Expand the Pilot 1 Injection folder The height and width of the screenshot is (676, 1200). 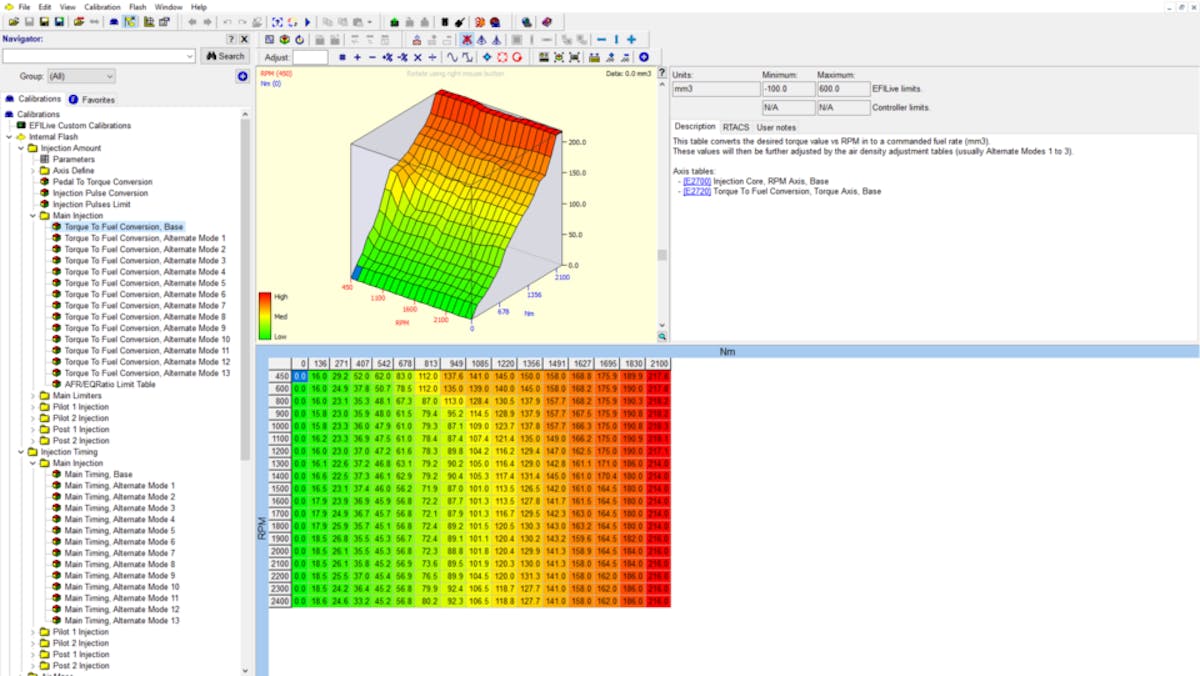coord(33,407)
